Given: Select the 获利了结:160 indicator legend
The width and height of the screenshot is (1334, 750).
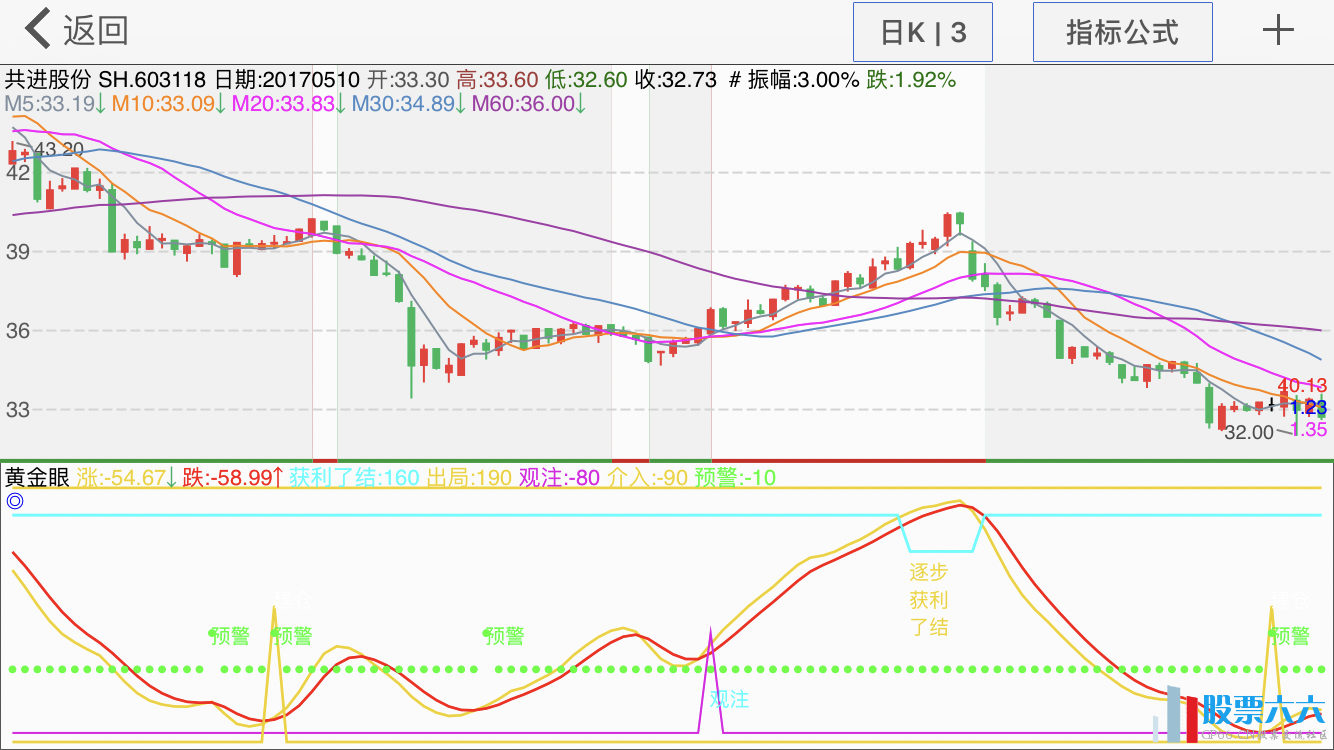Looking at the screenshot, I should coord(354,478).
